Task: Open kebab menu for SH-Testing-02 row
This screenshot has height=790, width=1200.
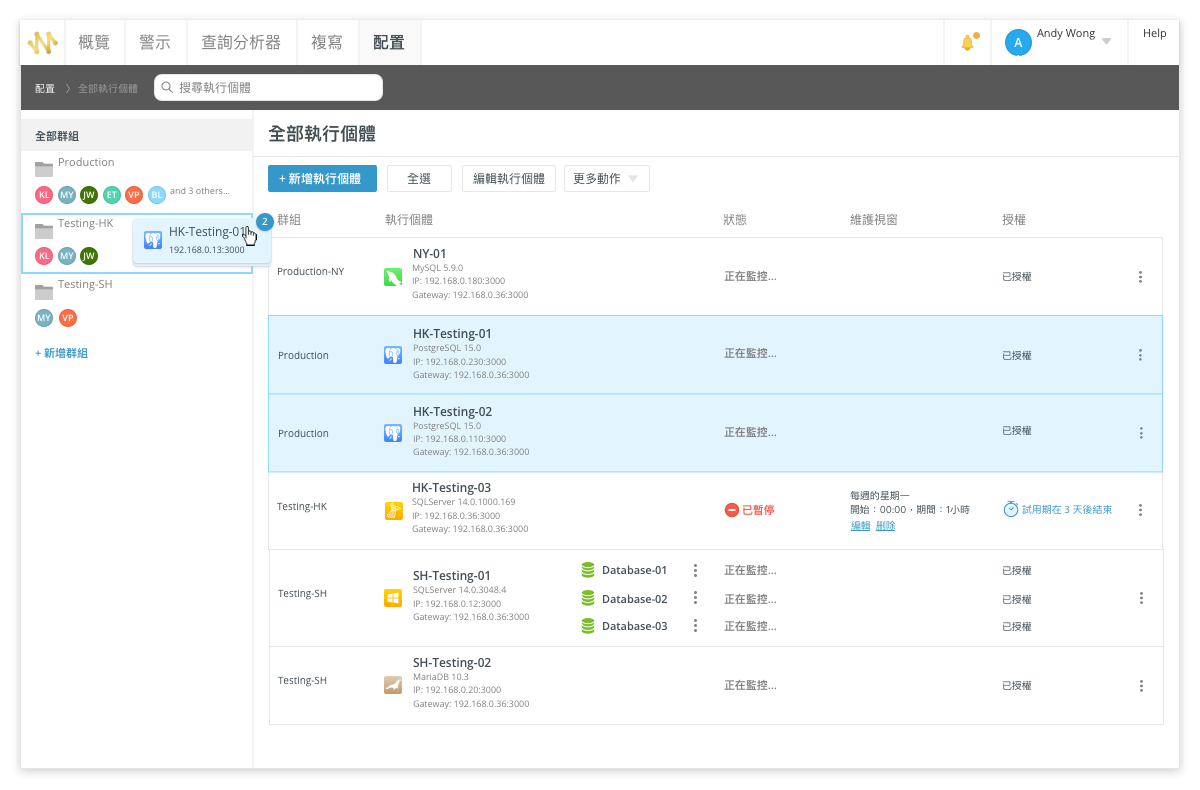Action: pos(1140,686)
